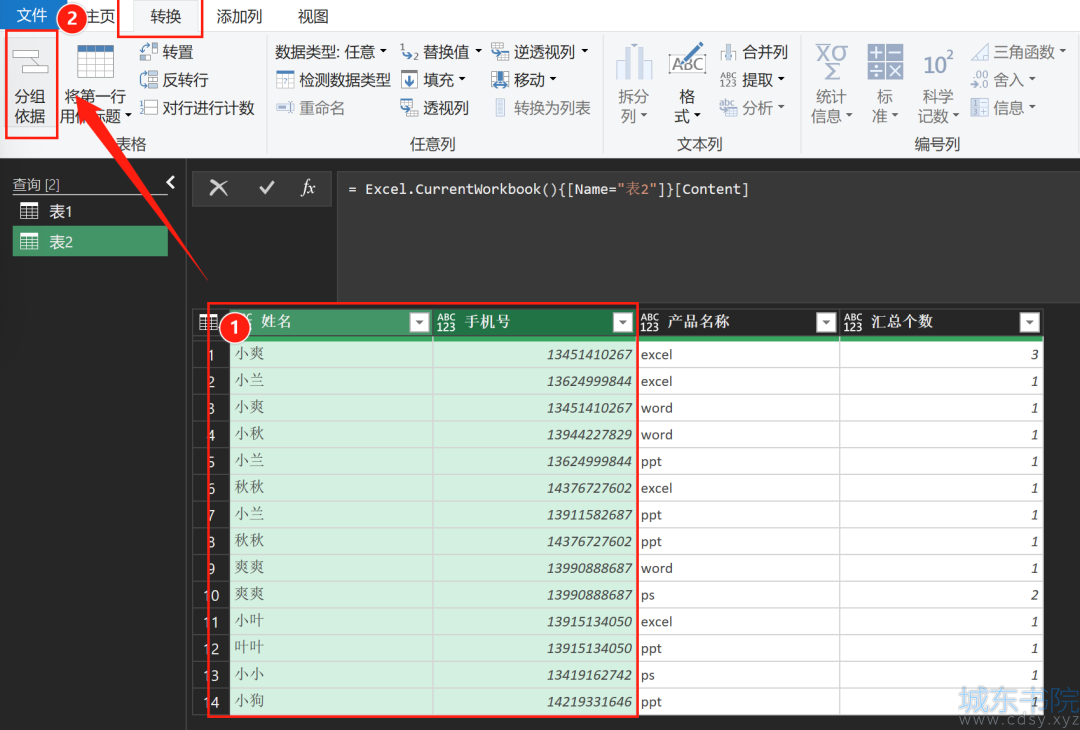Click the cell with phone 13911582687

tap(534, 514)
